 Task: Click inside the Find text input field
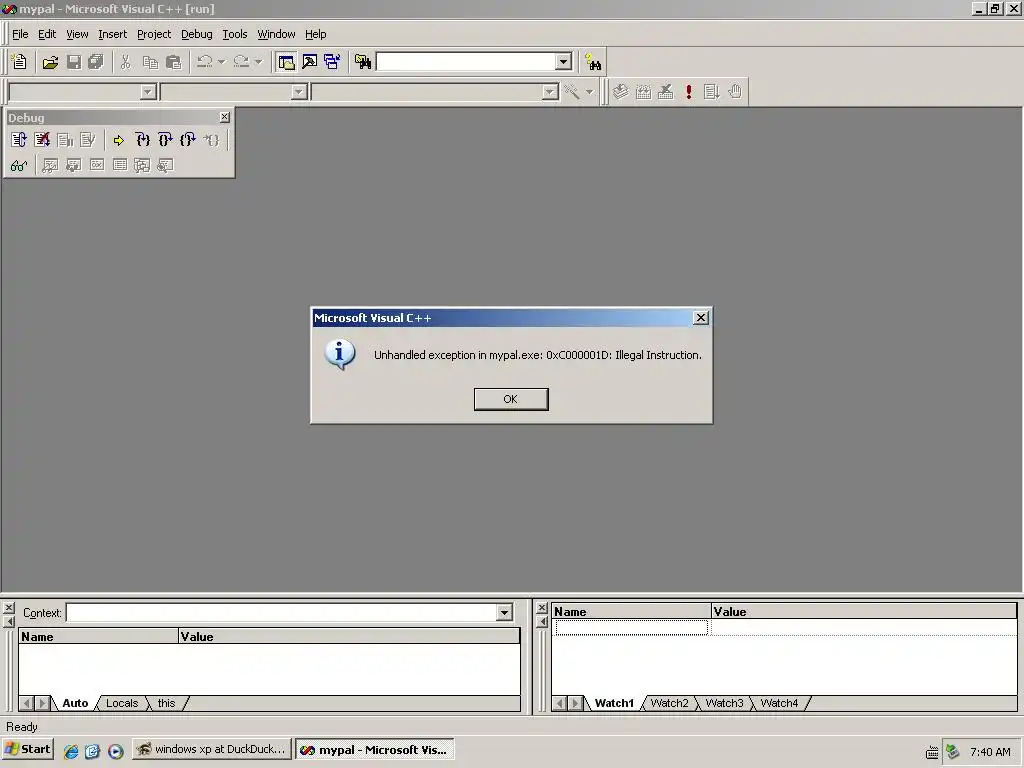pyautogui.click(x=466, y=62)
